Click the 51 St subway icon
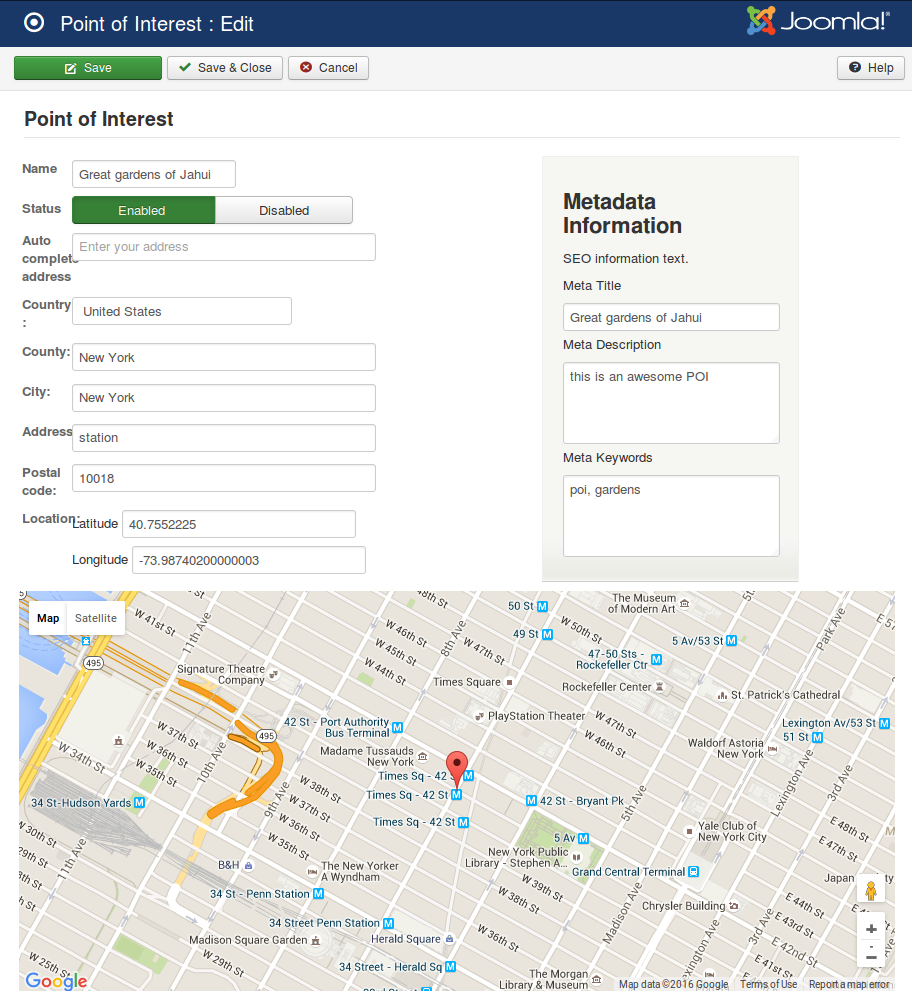 click(x=818, y=737)
